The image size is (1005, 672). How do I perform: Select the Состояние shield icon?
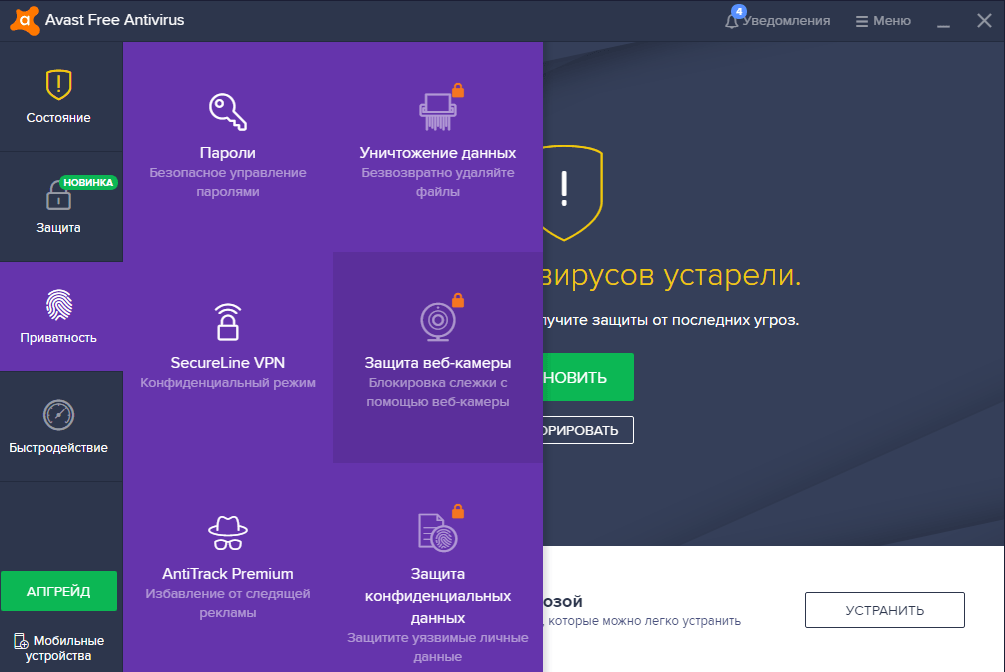click(x=58, y=85)
